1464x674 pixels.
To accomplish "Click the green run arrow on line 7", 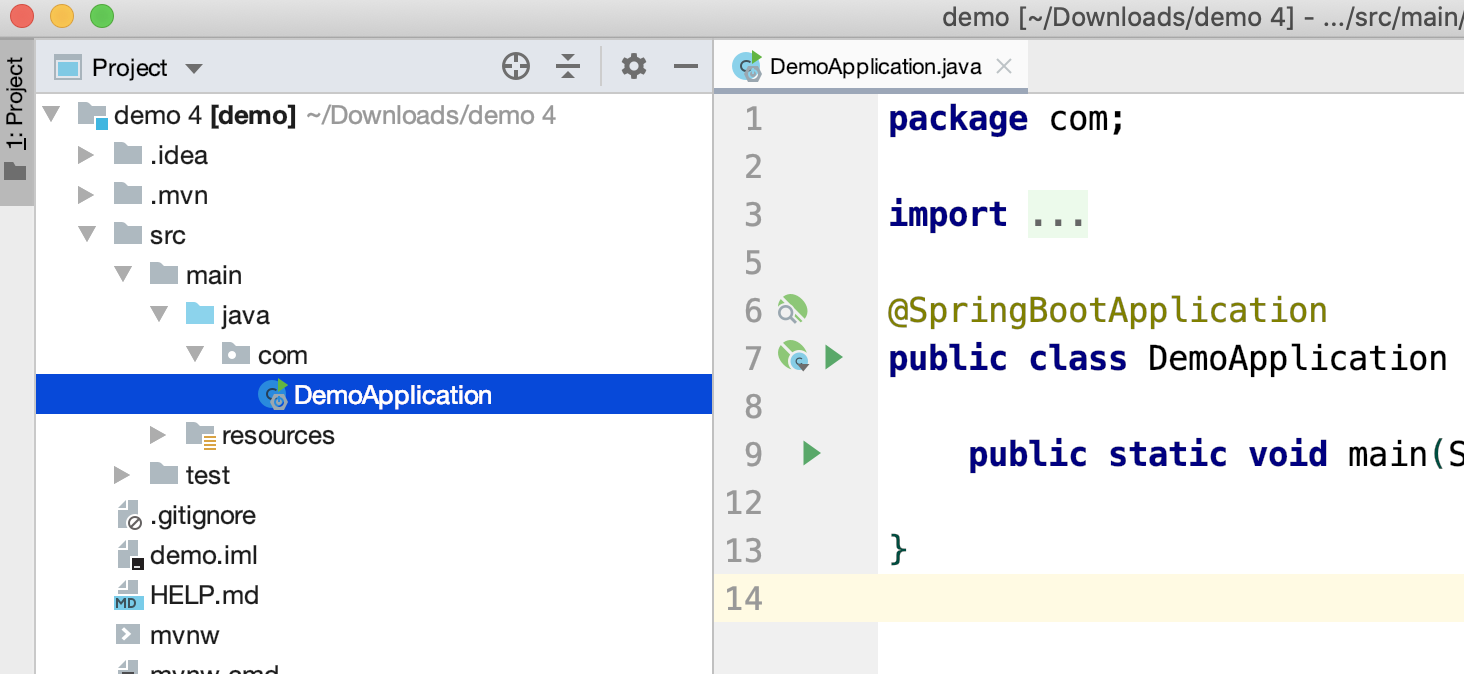I will tap(833, 357).
